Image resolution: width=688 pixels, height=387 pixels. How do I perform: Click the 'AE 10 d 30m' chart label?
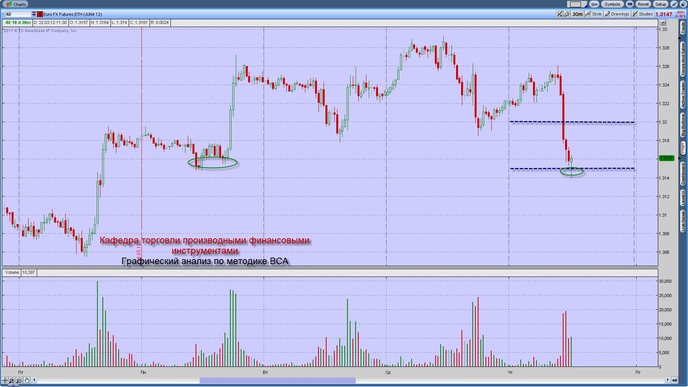(18, 22)
